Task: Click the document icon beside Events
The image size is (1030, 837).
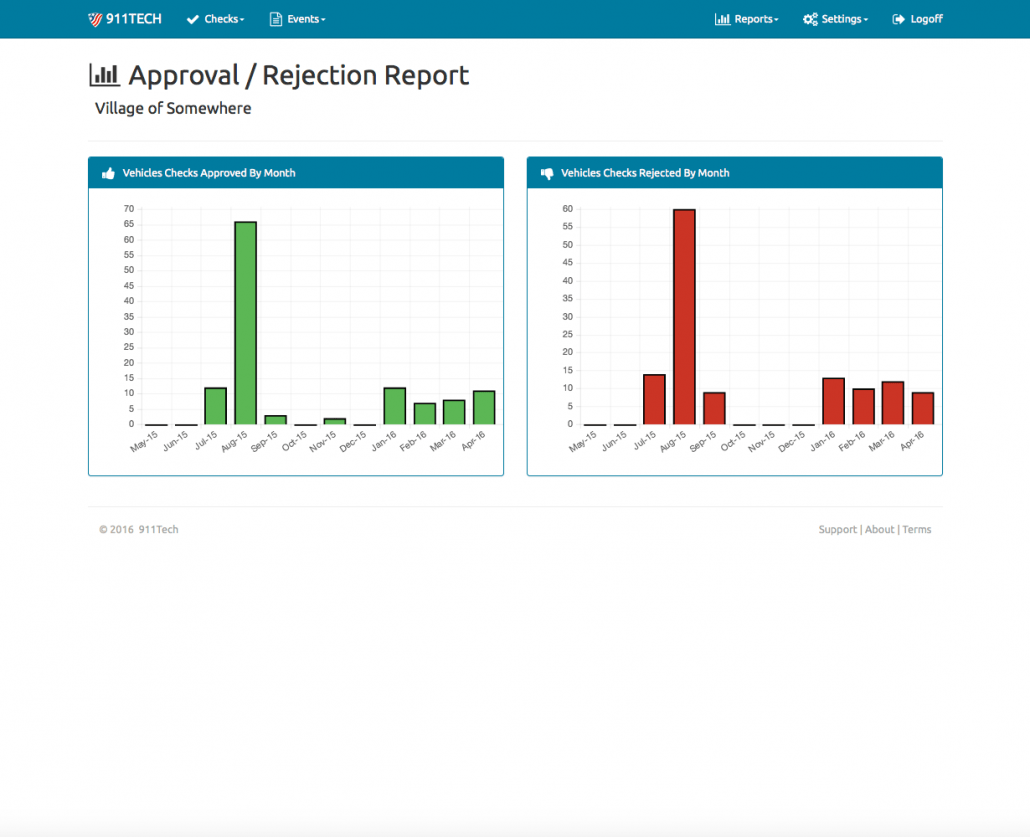Action: (x=276, y=19)
